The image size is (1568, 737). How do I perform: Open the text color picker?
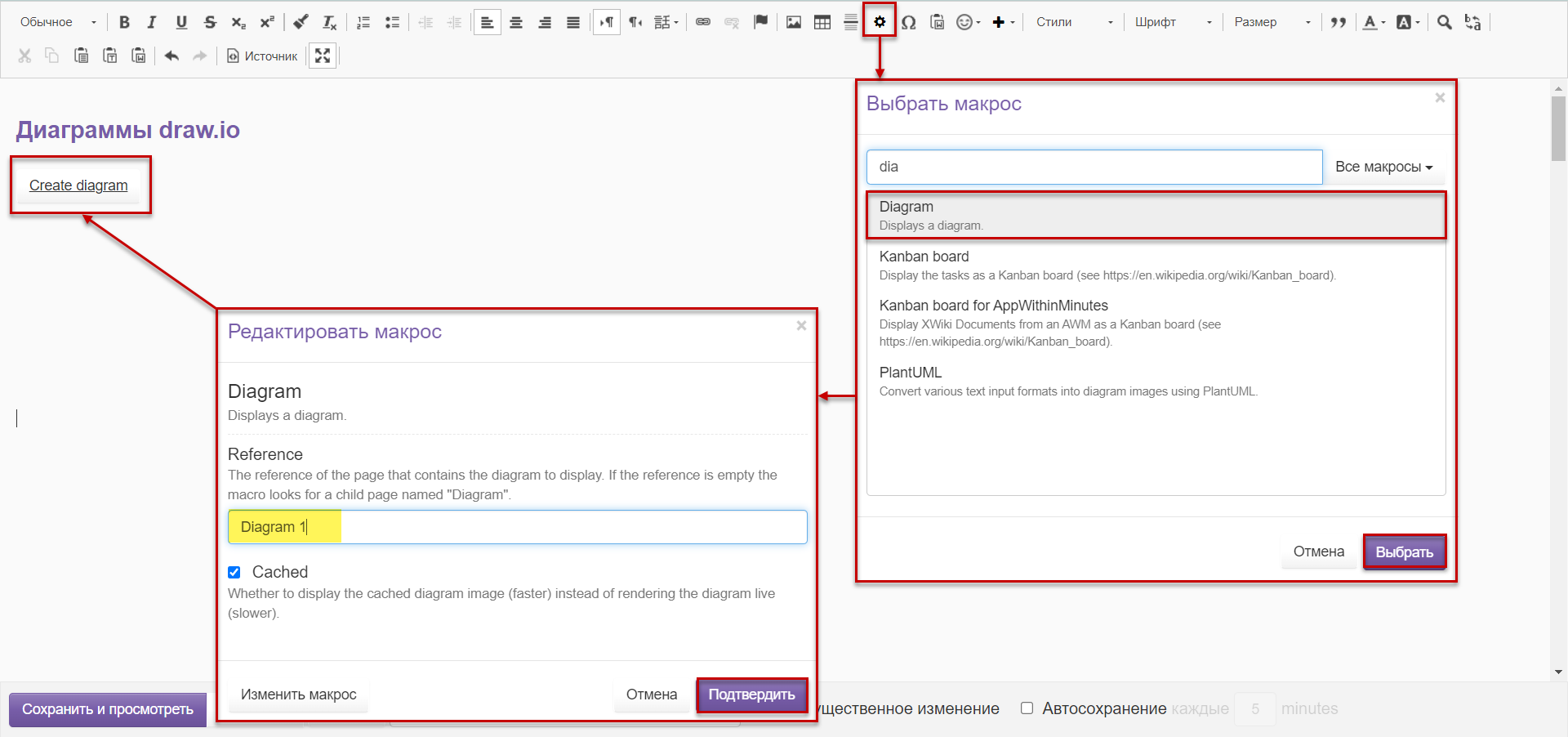1373,22
